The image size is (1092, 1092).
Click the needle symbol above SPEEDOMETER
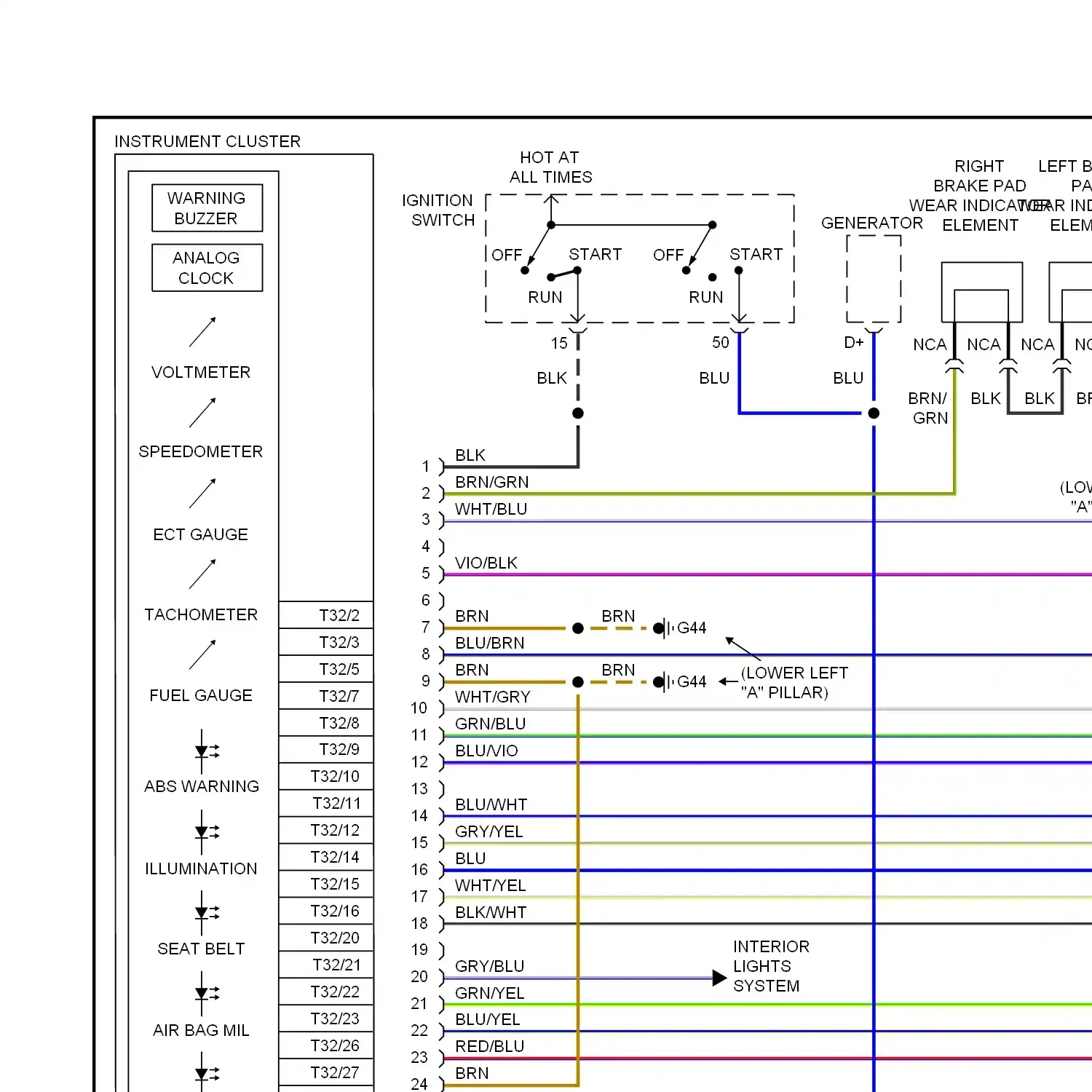(x=202, y=413)
